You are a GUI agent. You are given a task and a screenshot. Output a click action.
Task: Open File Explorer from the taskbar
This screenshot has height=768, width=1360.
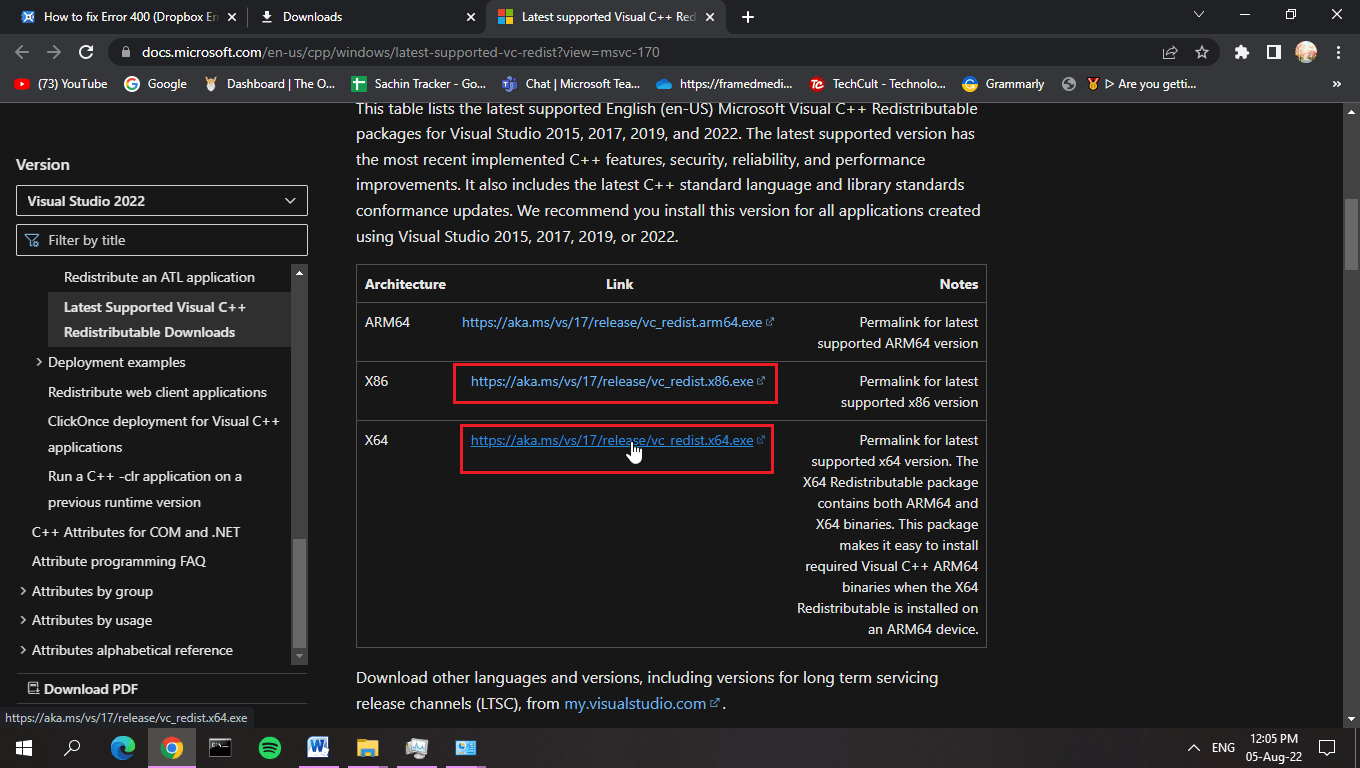(x=367, y=747)
